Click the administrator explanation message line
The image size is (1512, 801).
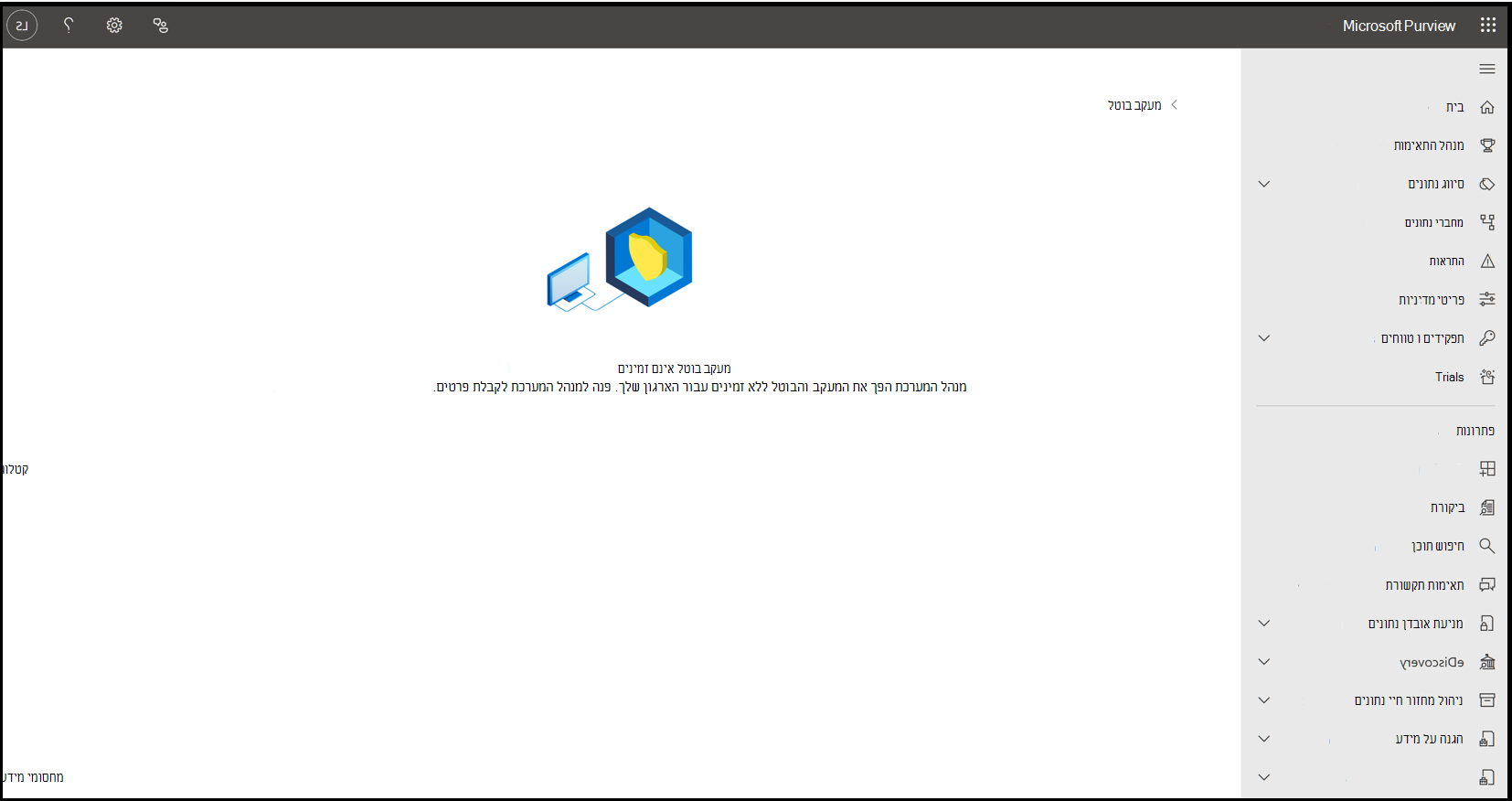700,387
